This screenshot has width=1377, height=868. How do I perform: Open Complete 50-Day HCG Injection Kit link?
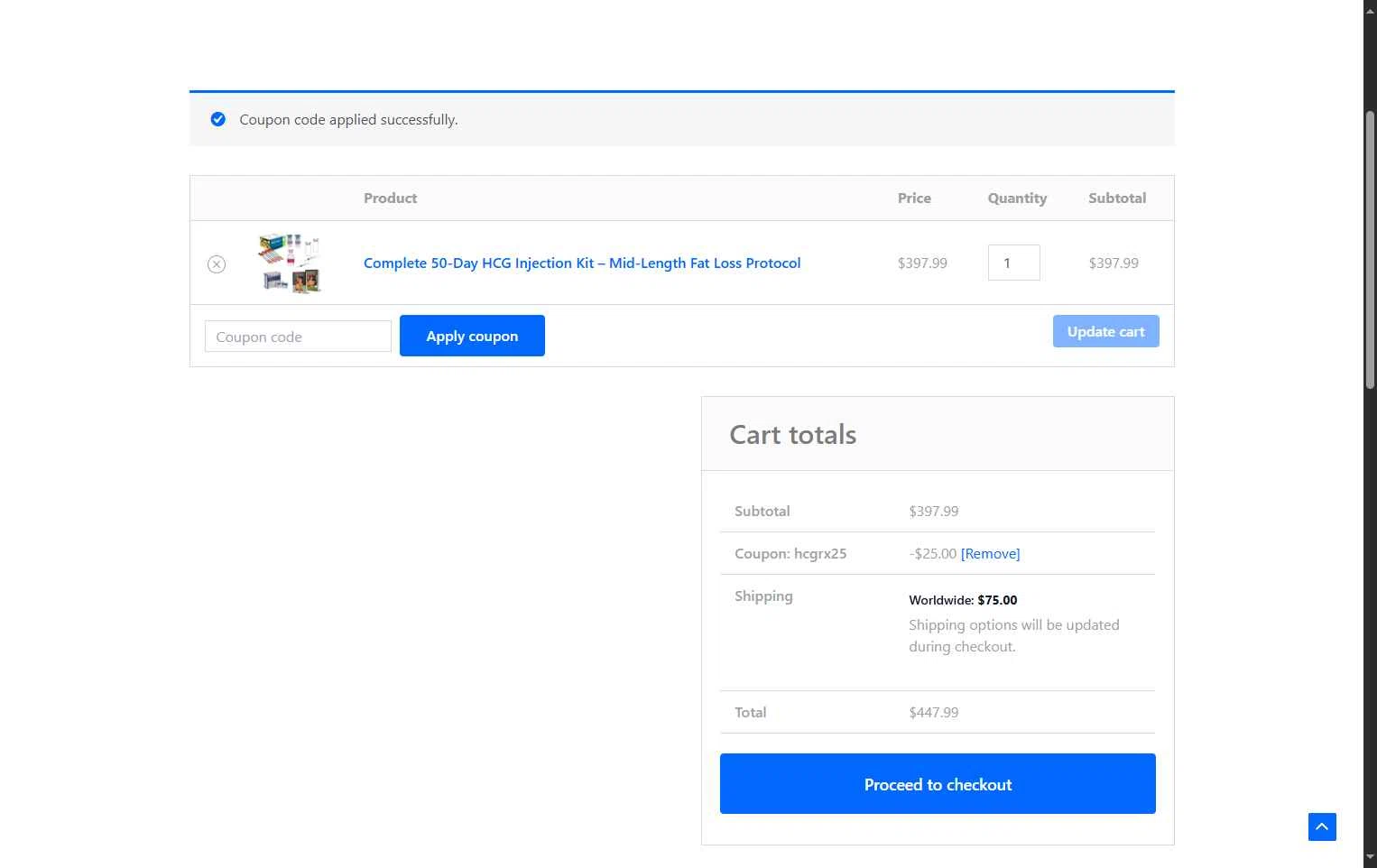[582, 263]
